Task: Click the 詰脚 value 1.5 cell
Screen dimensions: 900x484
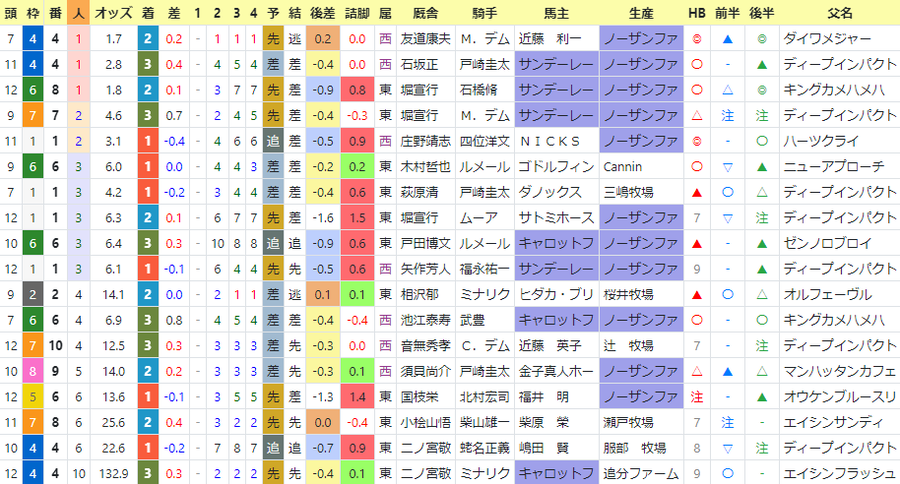Action: pyautogui.click(x=357, y=218)
